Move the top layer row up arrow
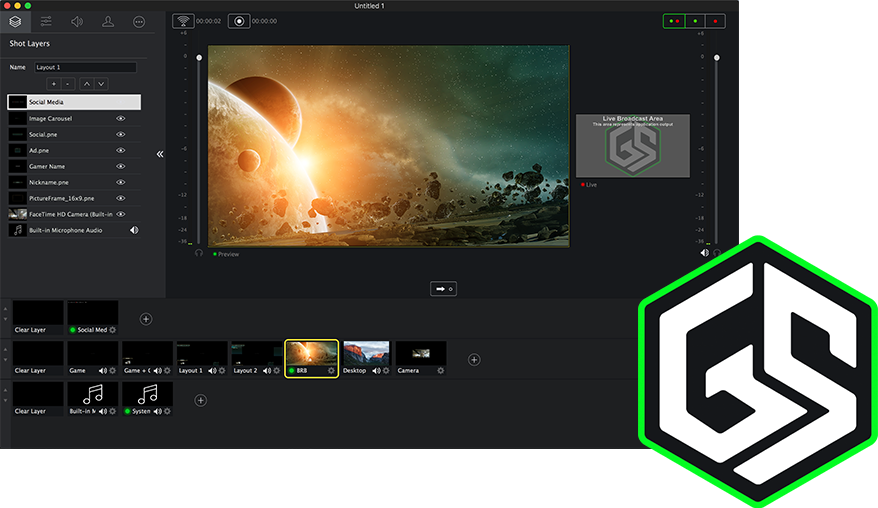Screen dimensions: 878x508 6,309
